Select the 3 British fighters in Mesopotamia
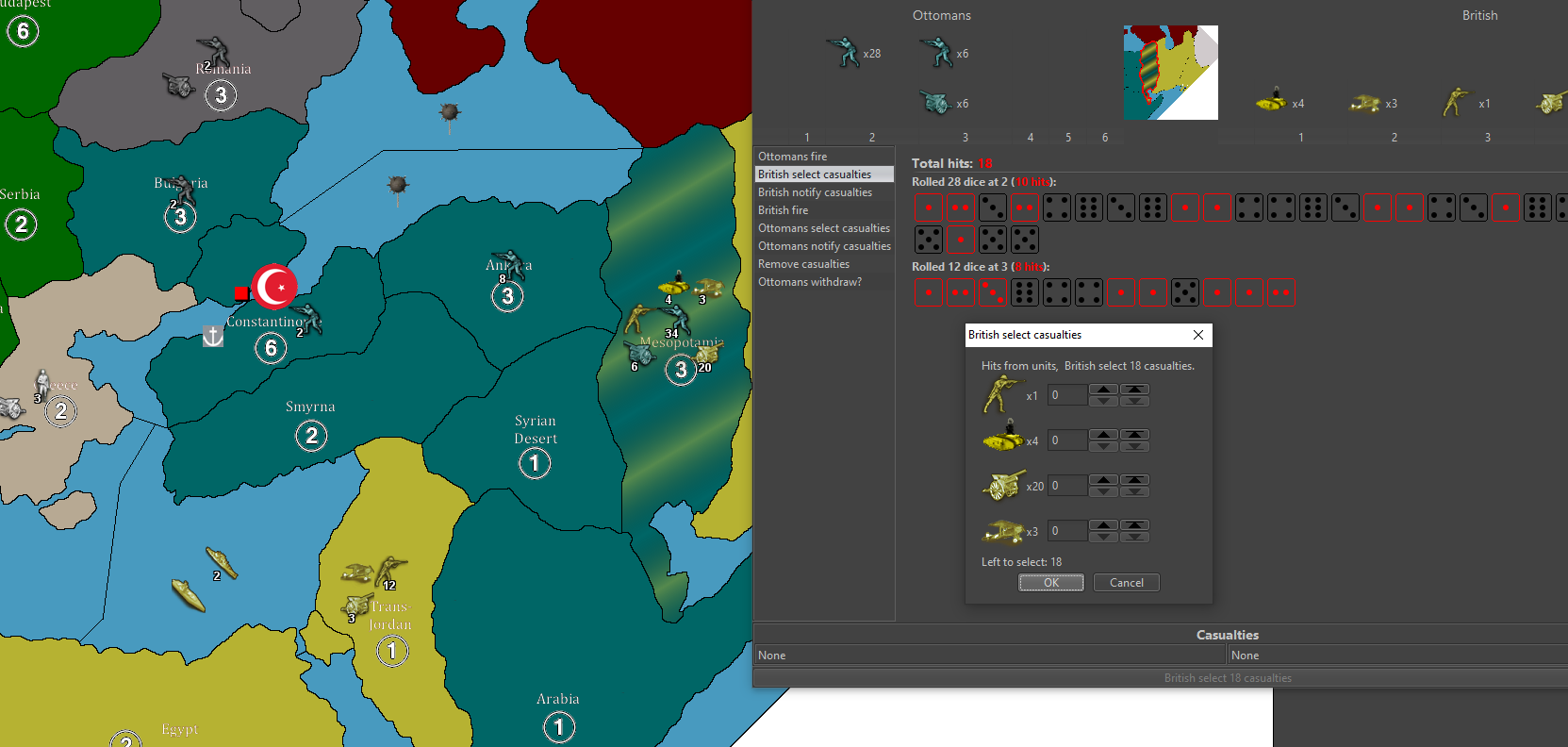The image size is (1568, 747). click(x=708, y=288)
